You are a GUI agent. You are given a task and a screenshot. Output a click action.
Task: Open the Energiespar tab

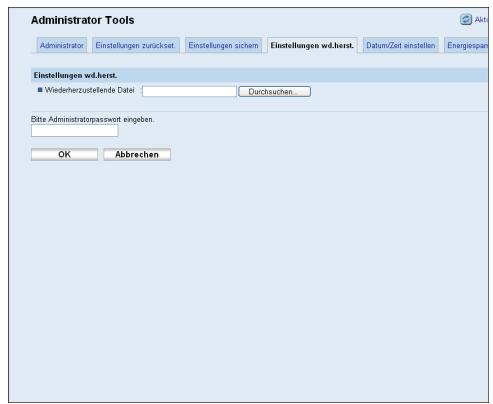point(466,45)
